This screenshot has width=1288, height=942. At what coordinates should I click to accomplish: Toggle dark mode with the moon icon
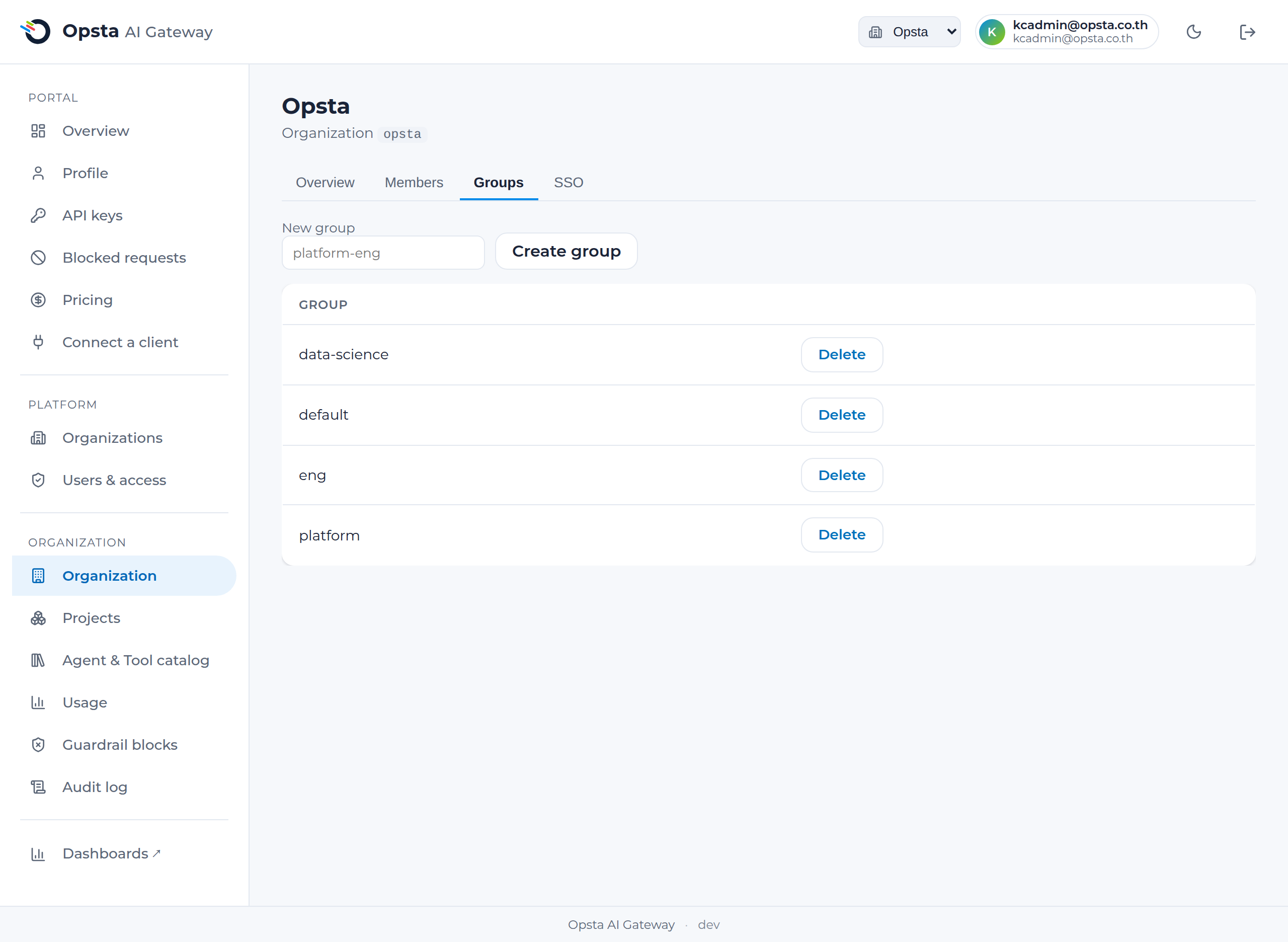pos(1194,32)
